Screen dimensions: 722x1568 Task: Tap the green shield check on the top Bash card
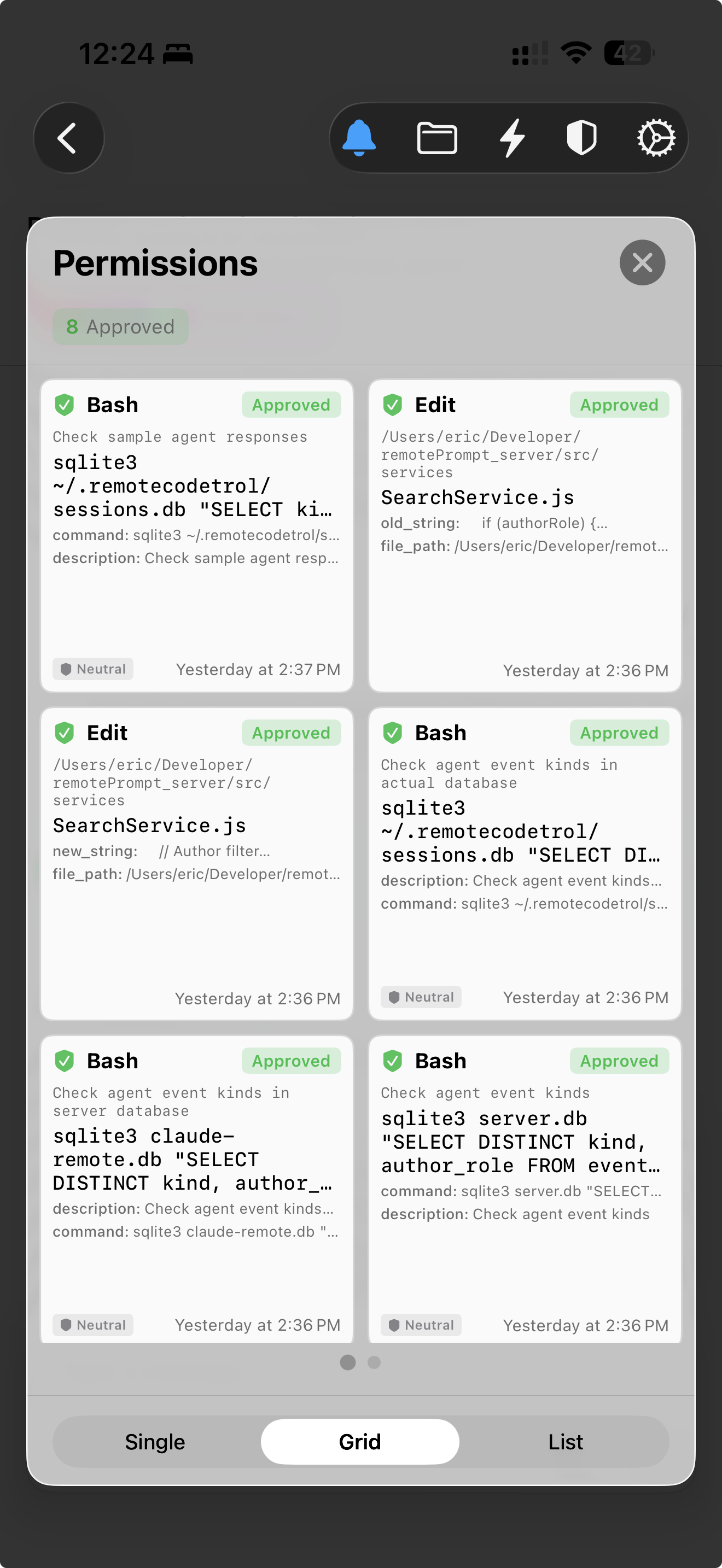click(66, 403)
